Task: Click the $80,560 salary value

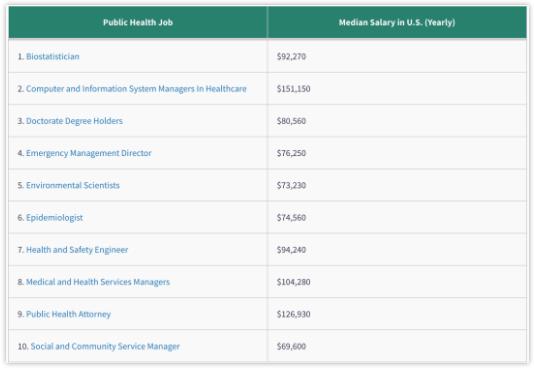Action: [x=291, y=121]
